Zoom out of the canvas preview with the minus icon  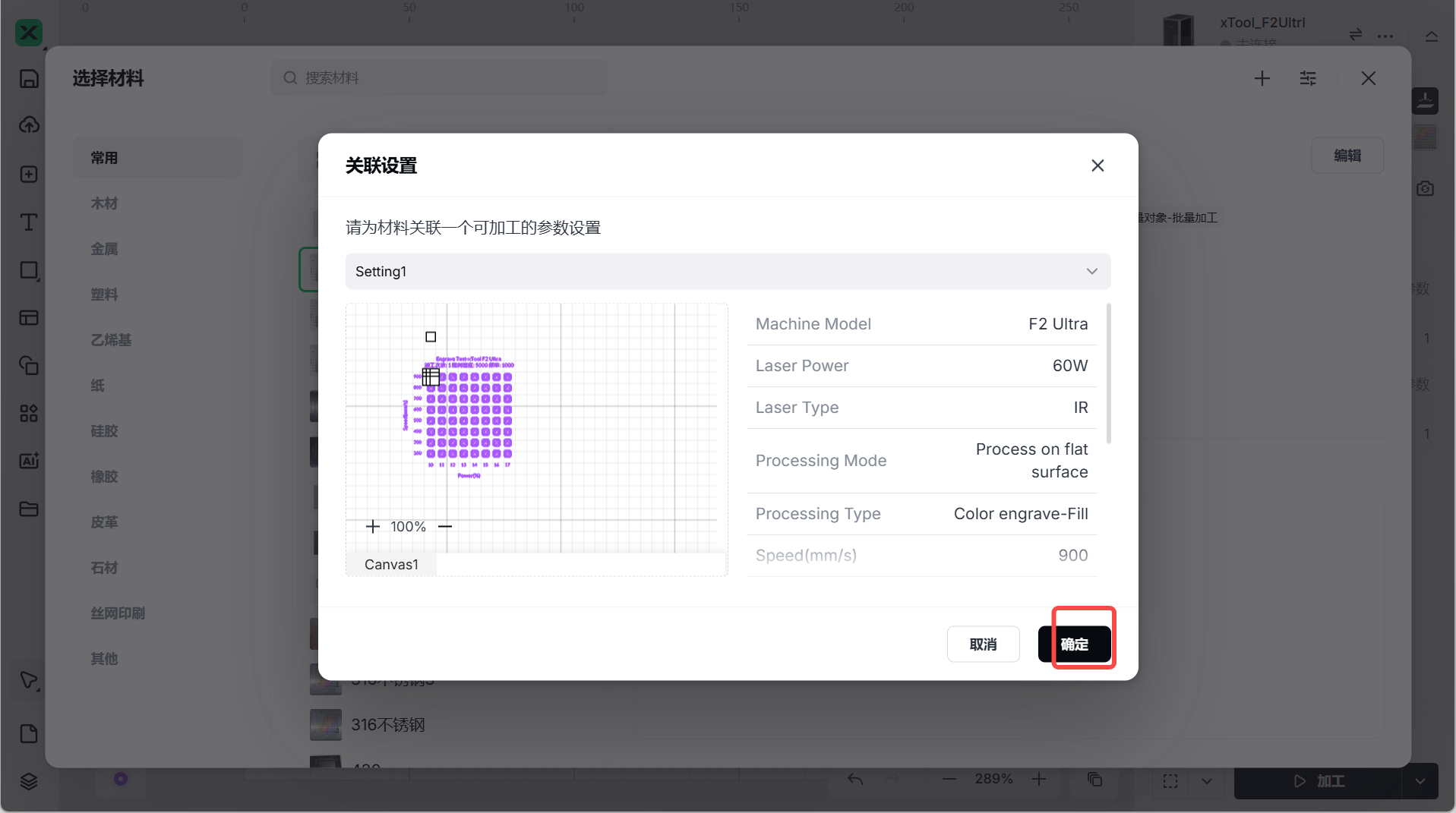point(445,527)
